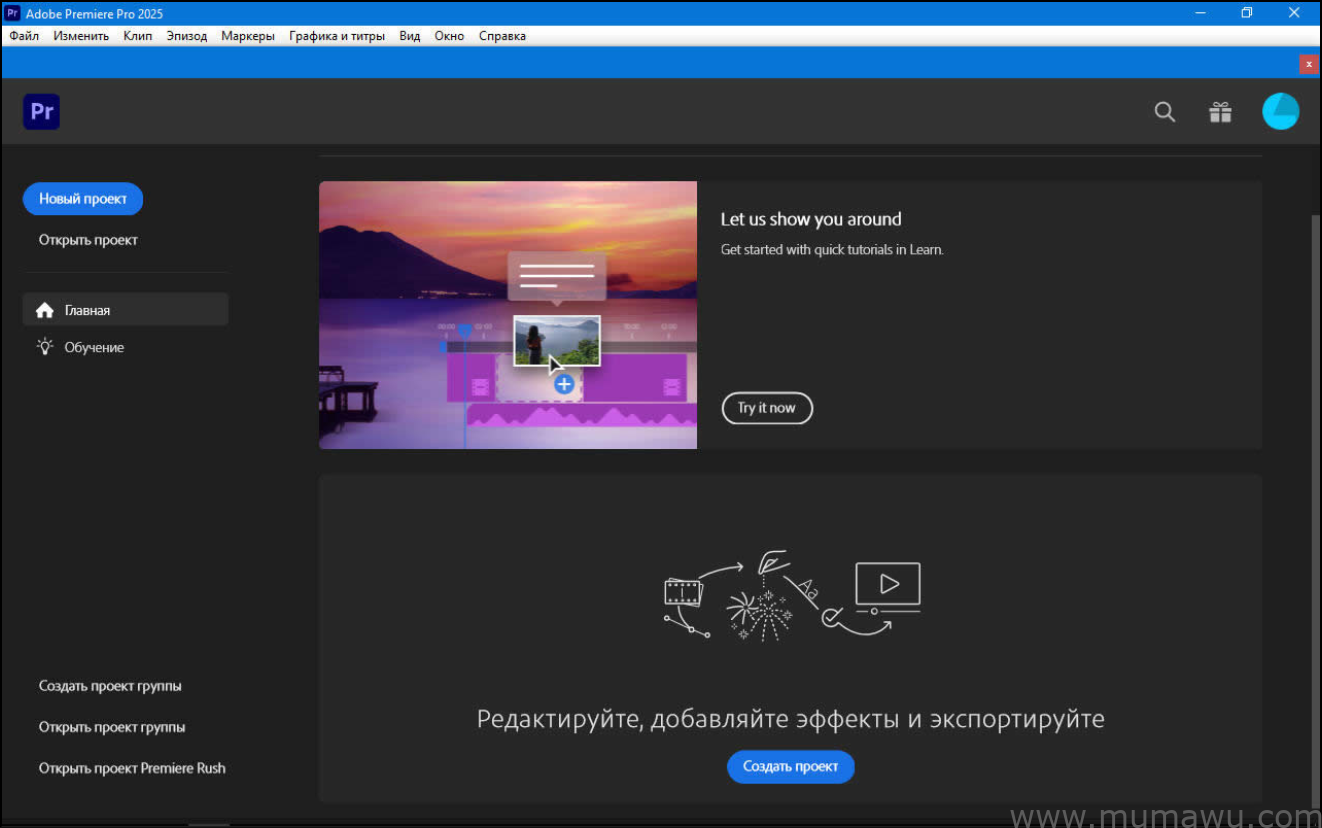Click the vertical scrollbar on the right
The width and height of the screenshot is (1322, 828).
pos(1315,400)
